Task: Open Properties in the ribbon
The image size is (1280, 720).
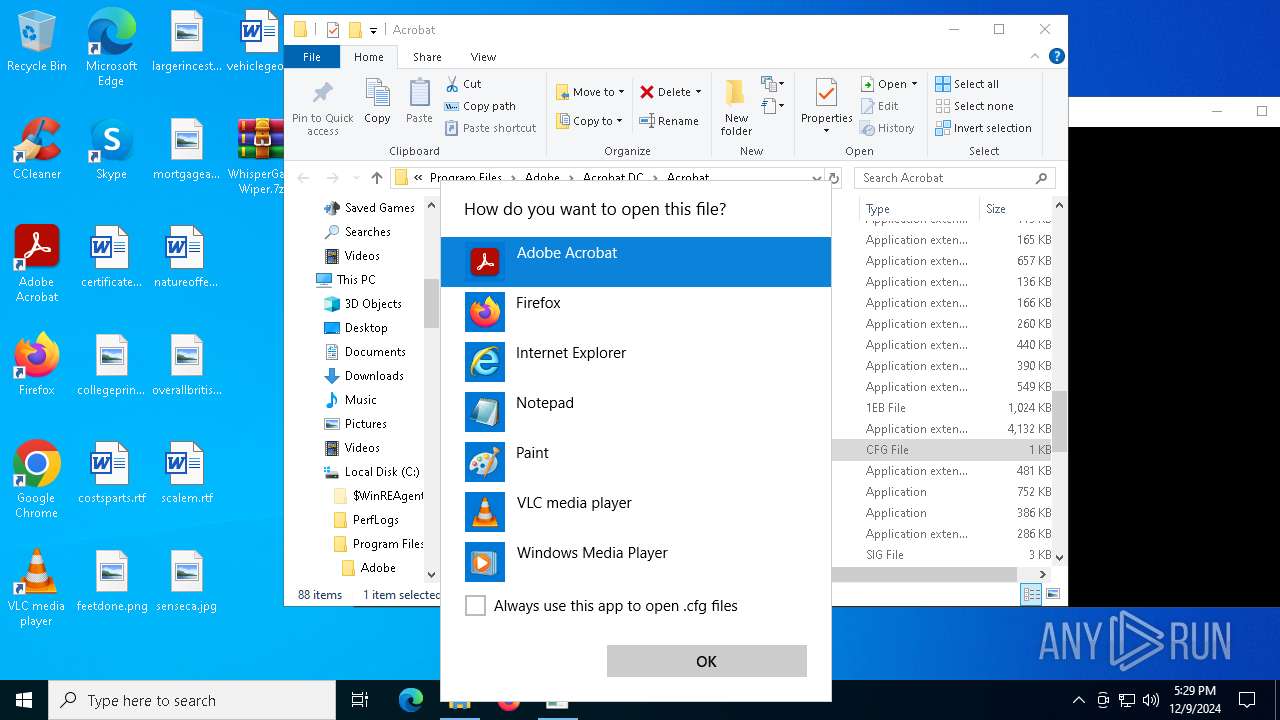Action: pos(826,106)
